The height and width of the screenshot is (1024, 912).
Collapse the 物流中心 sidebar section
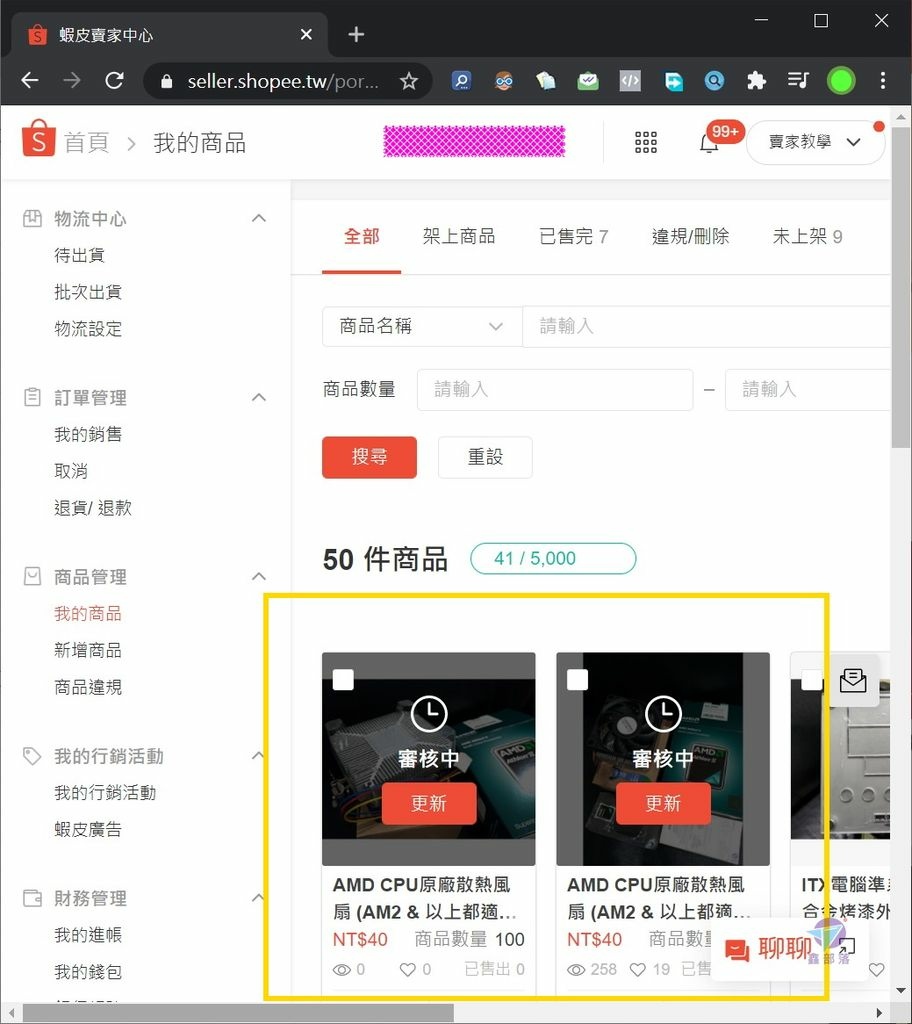click(x=259, y=218)
